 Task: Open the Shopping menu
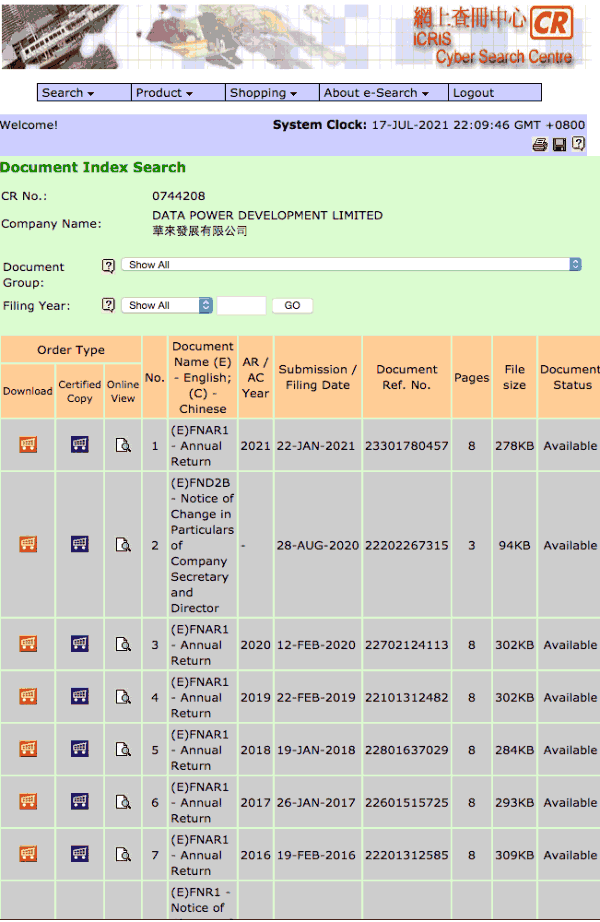[272, 93]
